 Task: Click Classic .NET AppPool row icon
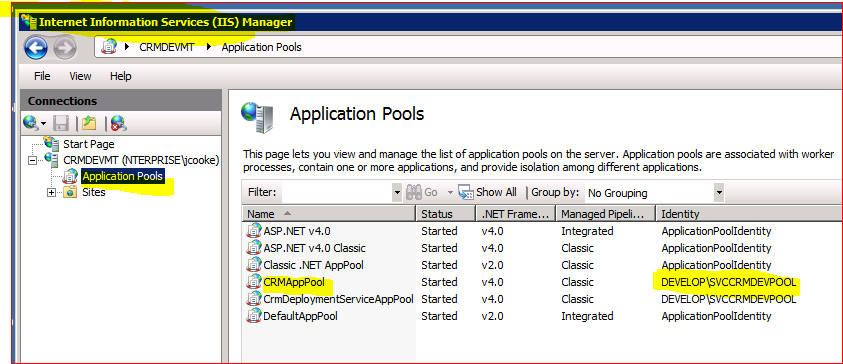tap(253, 265)
